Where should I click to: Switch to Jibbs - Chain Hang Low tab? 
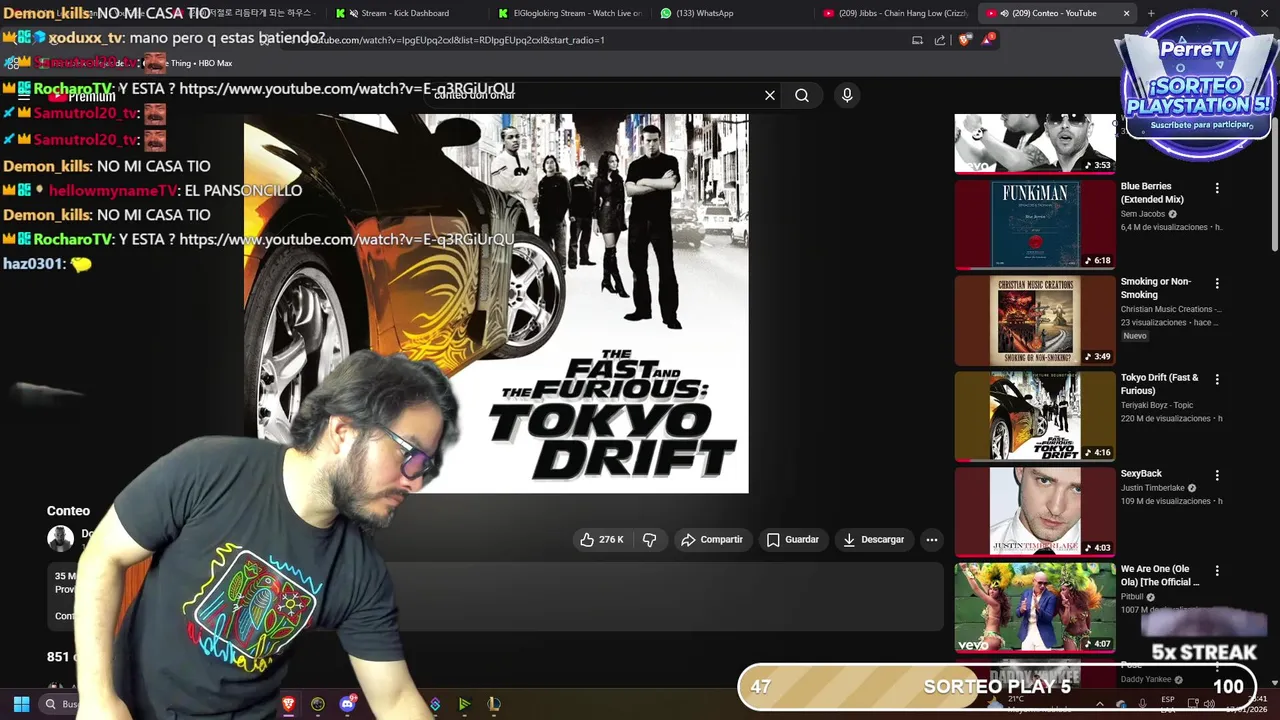(894, 13)
